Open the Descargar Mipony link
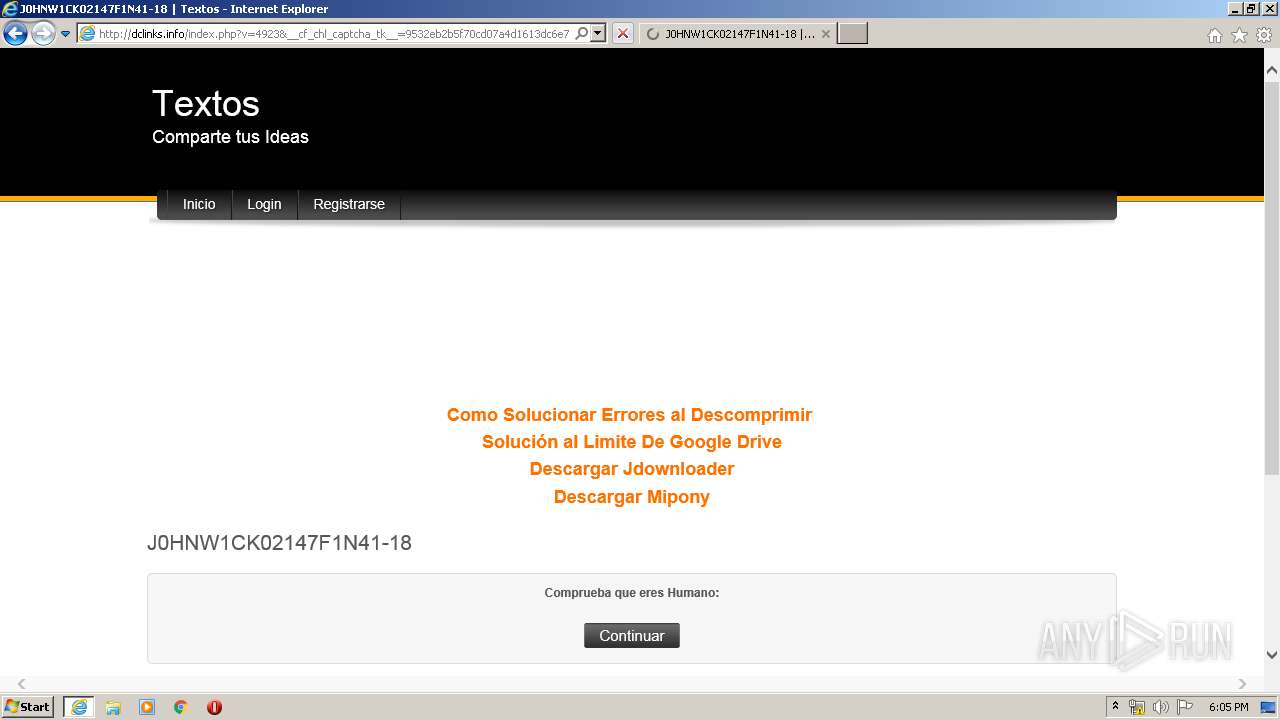 tap(632, 497)
